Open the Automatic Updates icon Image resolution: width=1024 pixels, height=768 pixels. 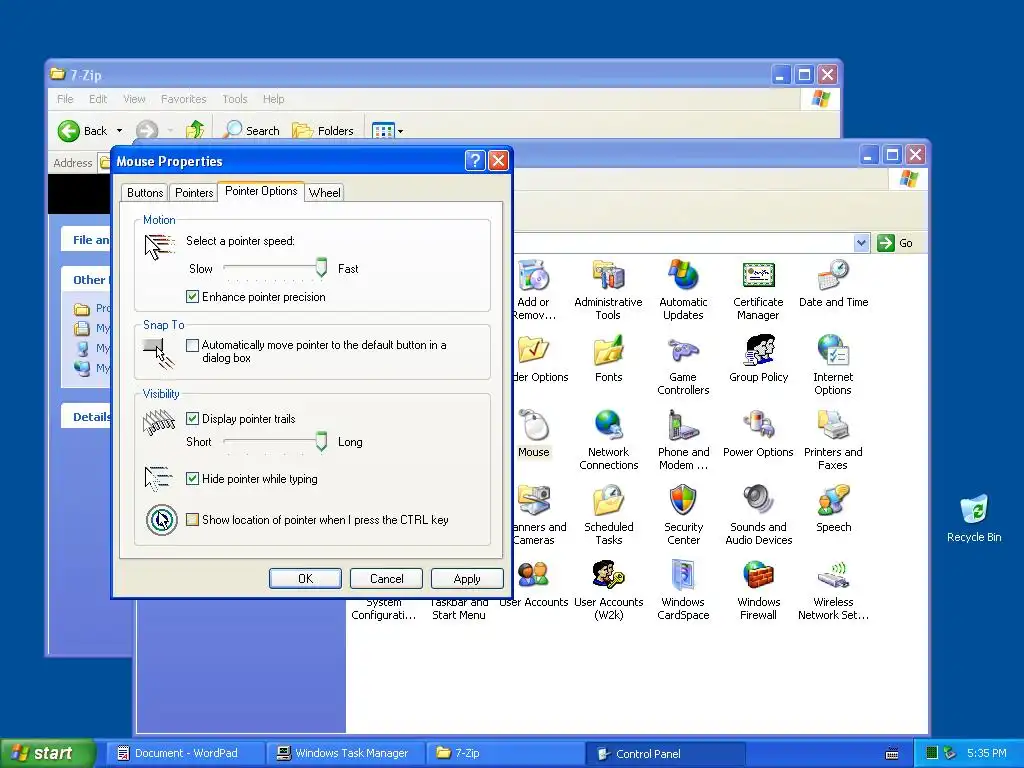coord(683,290)
